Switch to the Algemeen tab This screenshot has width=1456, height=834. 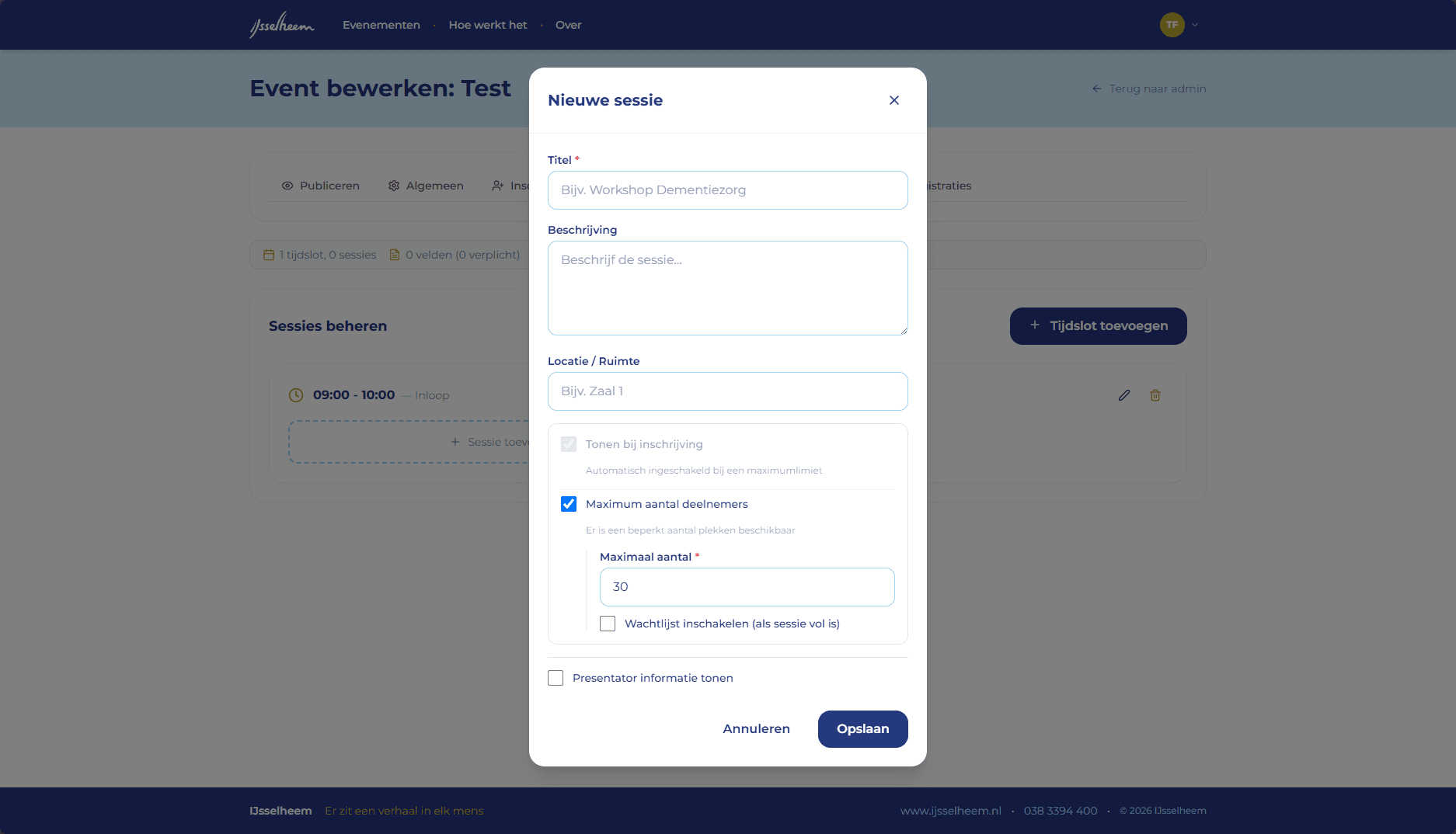click(x=426, y=186)
